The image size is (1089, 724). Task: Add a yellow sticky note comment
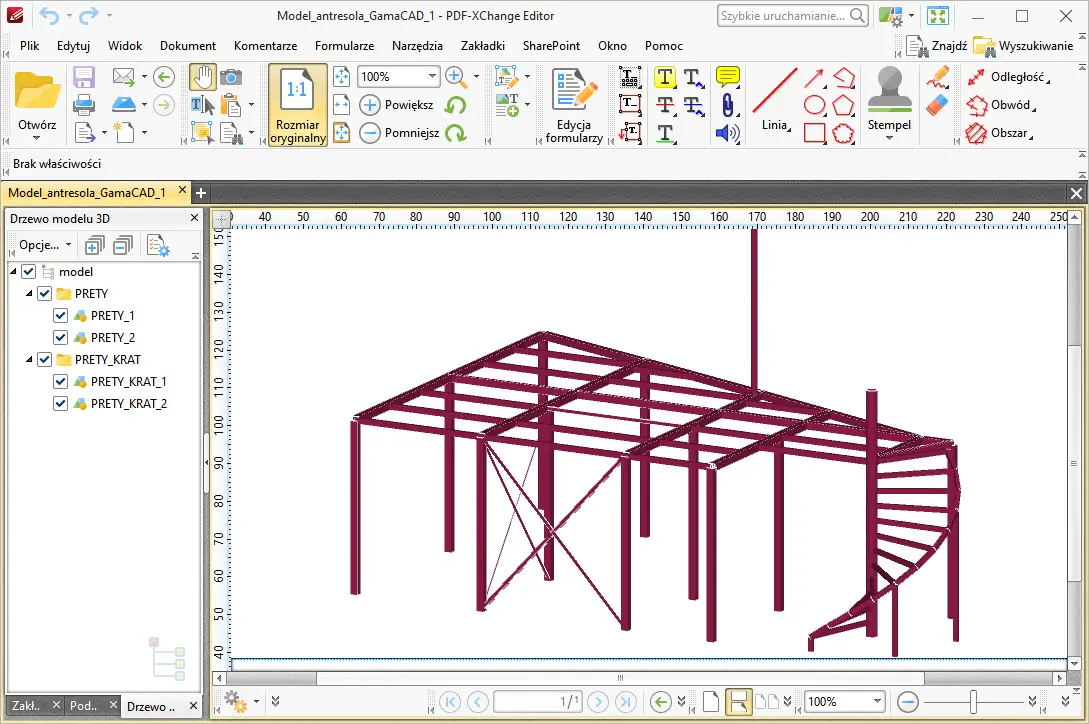tap(727, 77)
